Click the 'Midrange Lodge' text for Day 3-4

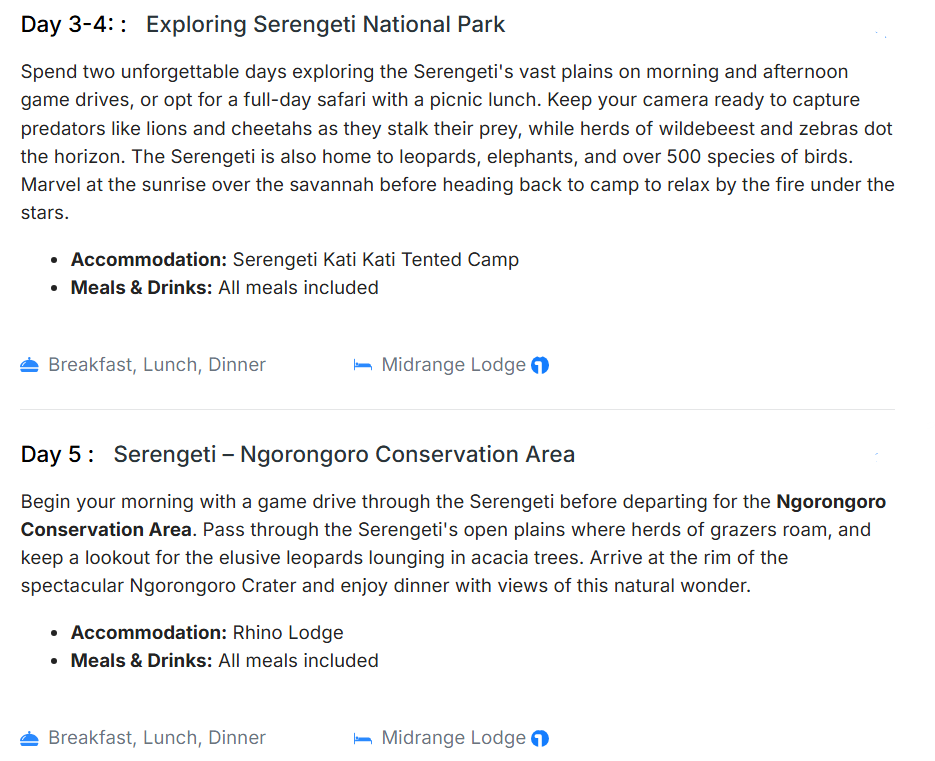coord(453,365)
